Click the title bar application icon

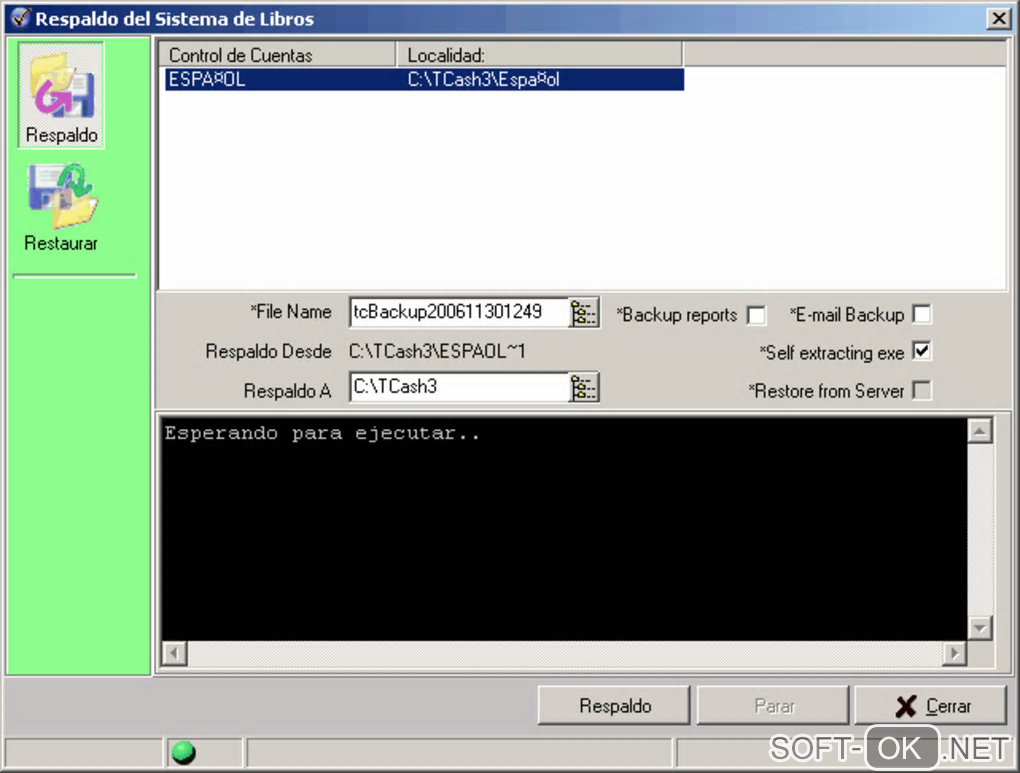pyautogui.click(x=20, y=18)
